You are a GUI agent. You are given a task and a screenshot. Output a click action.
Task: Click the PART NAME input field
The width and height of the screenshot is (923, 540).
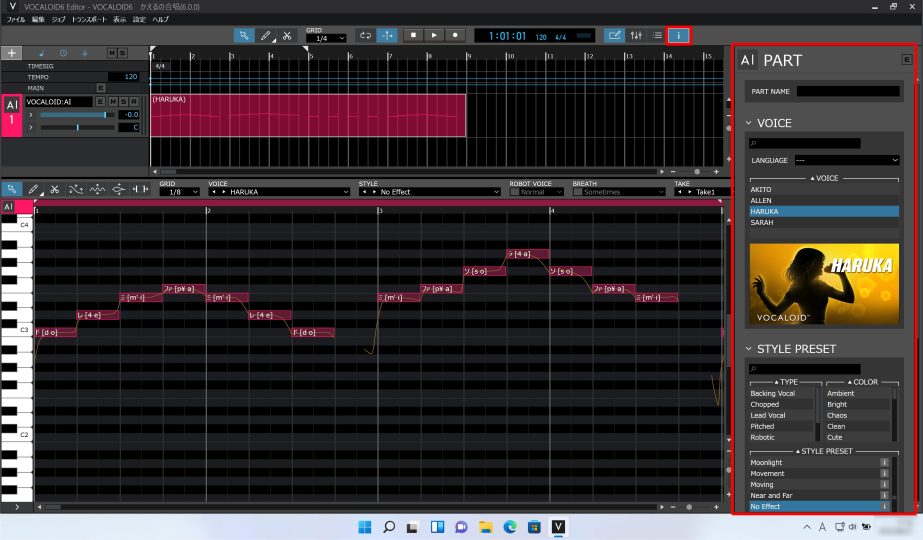847,92
